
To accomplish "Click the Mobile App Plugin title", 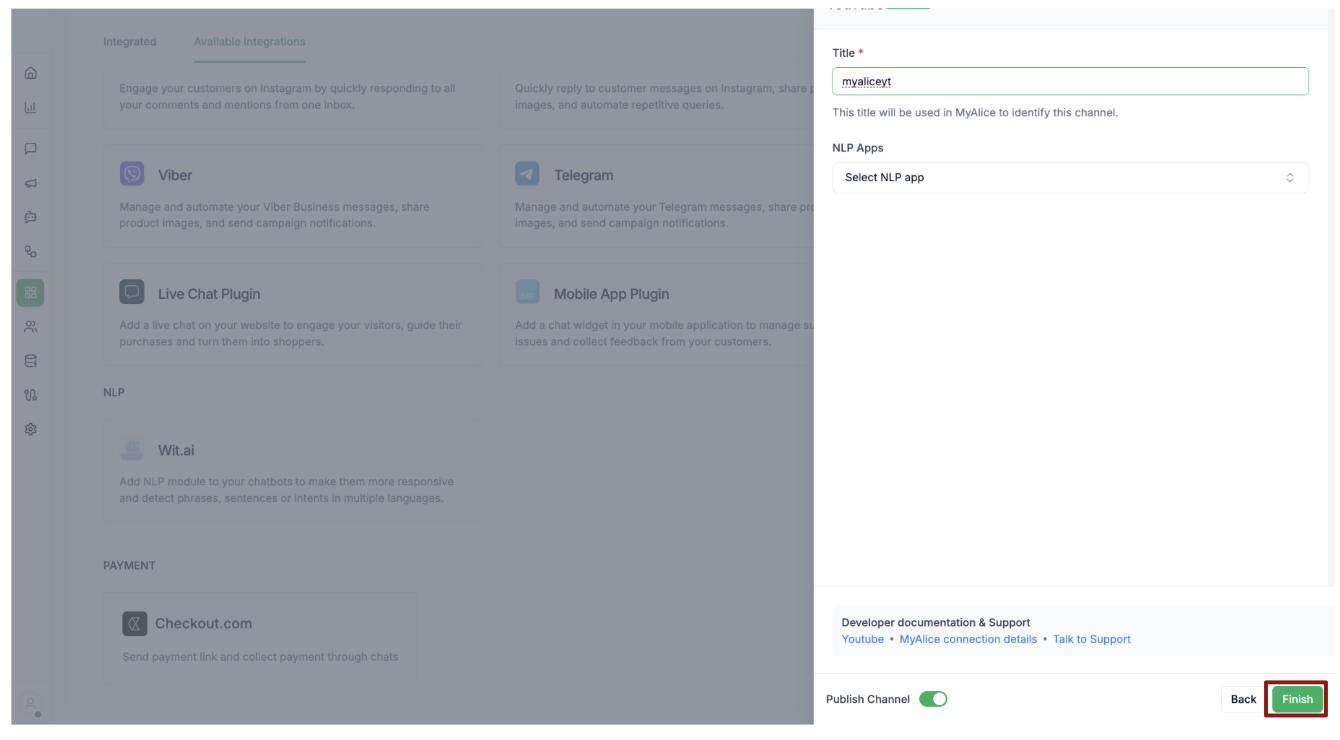I will coord(612,294).
